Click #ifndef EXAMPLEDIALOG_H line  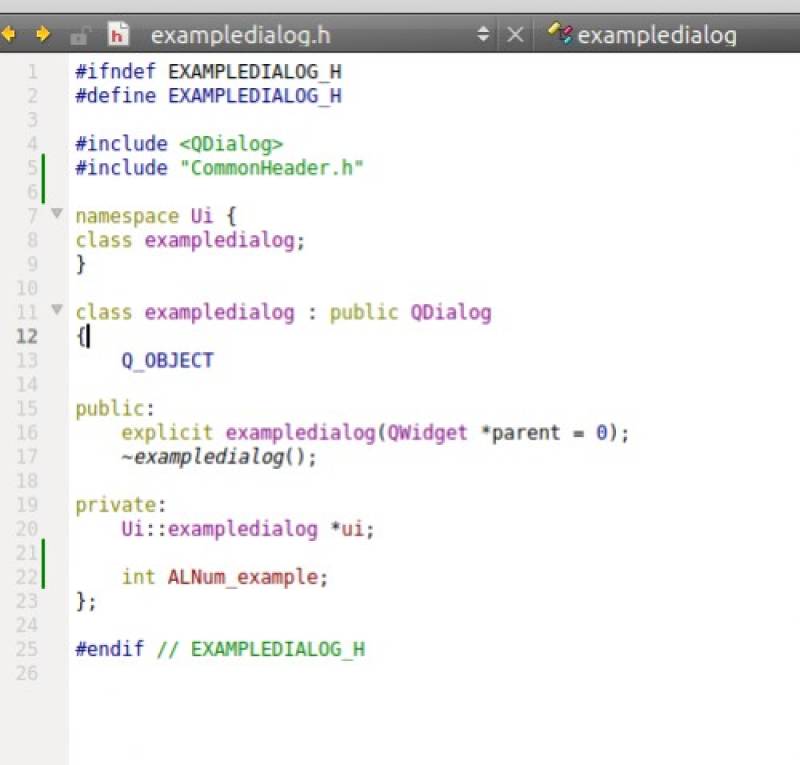coord(208,72)
